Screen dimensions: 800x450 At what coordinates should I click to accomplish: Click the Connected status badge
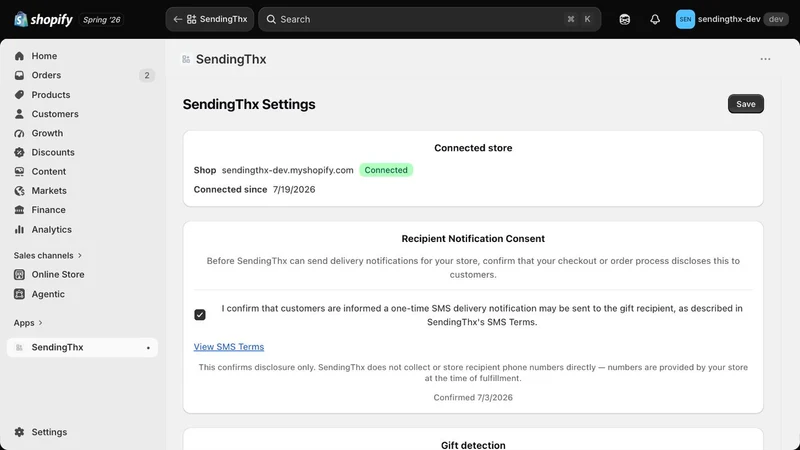pyautogui.click(x=386, y=170)
